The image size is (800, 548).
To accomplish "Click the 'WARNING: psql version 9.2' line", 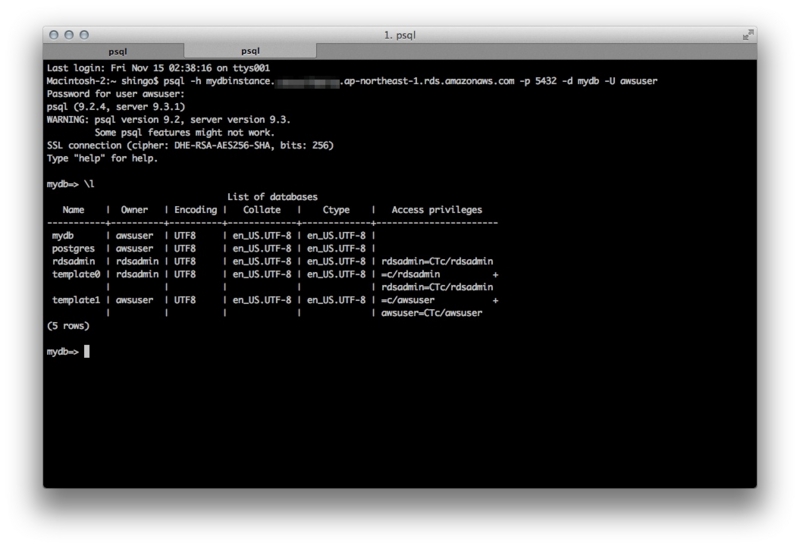I will click(x=168, y=119).
